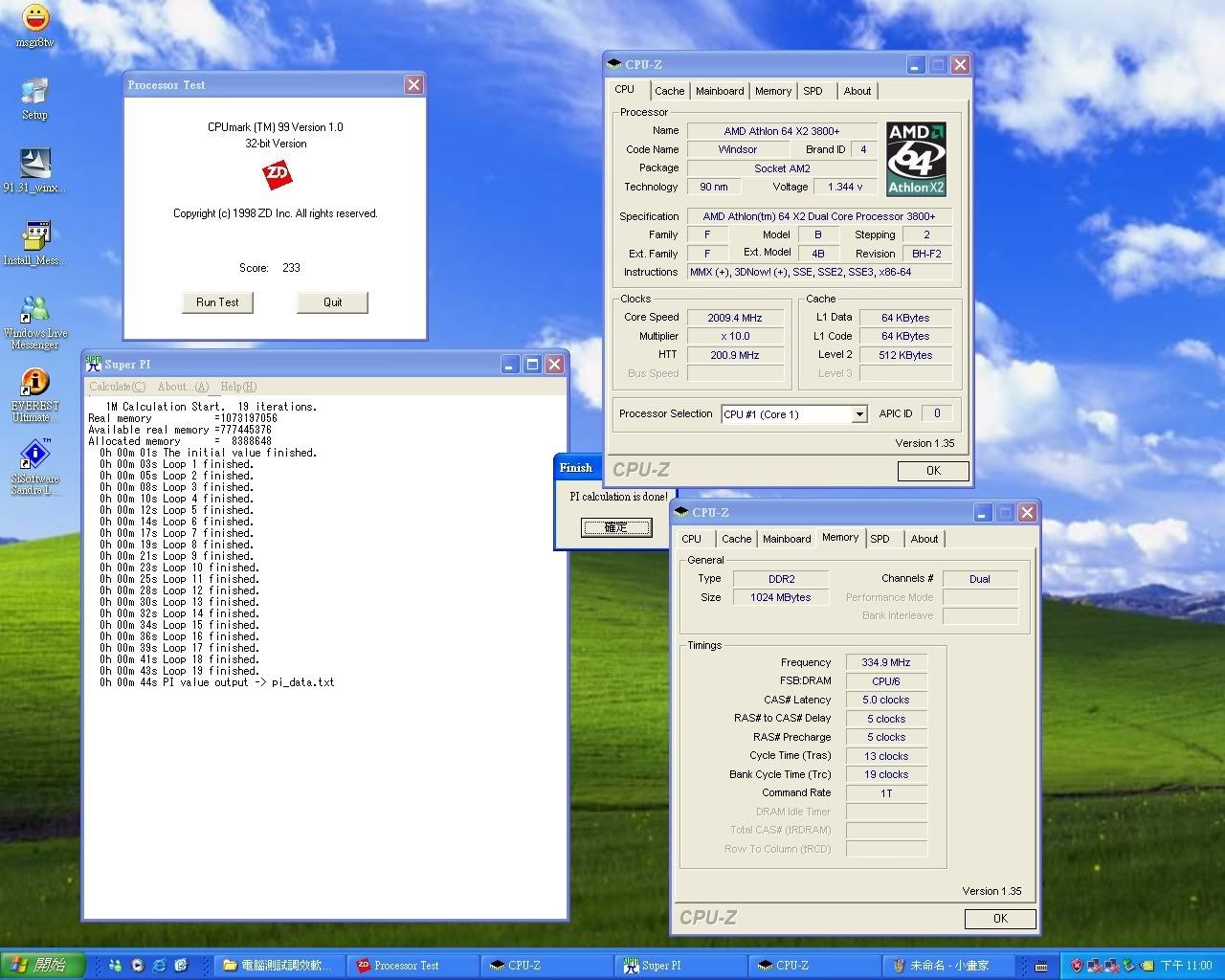Click the red security shield tray icon
Screen dimensions: 1225x980
[1077, 966]
